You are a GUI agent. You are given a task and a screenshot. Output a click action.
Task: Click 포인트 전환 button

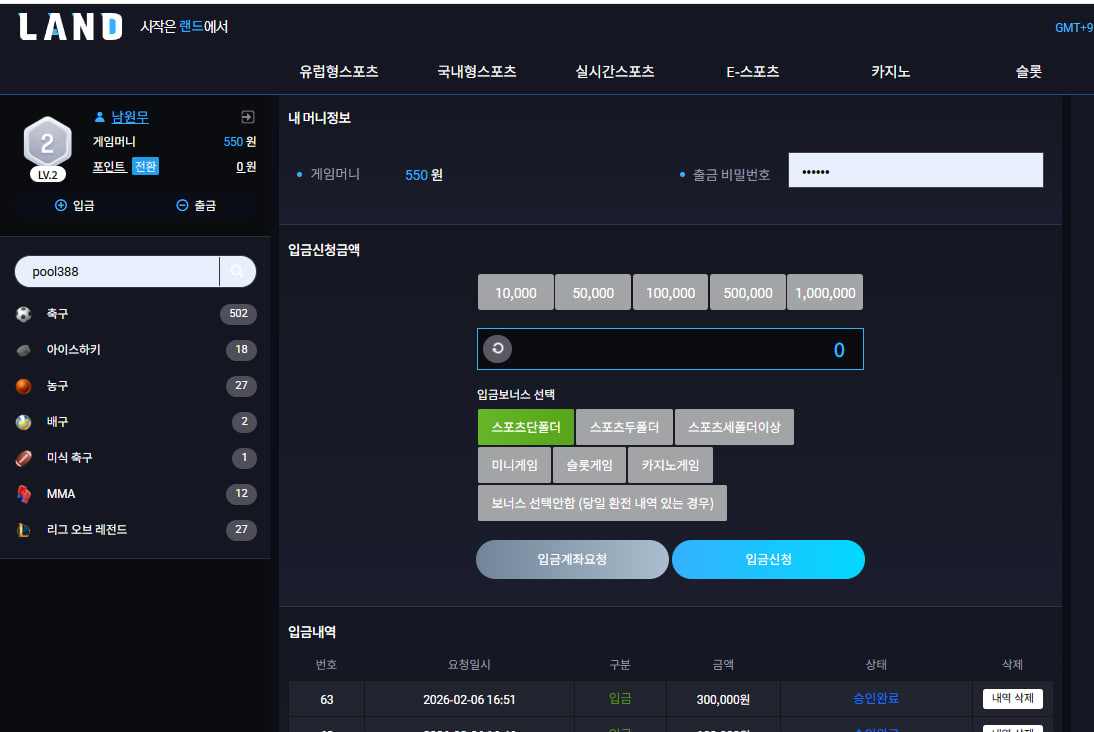click(x=146, y=166)
